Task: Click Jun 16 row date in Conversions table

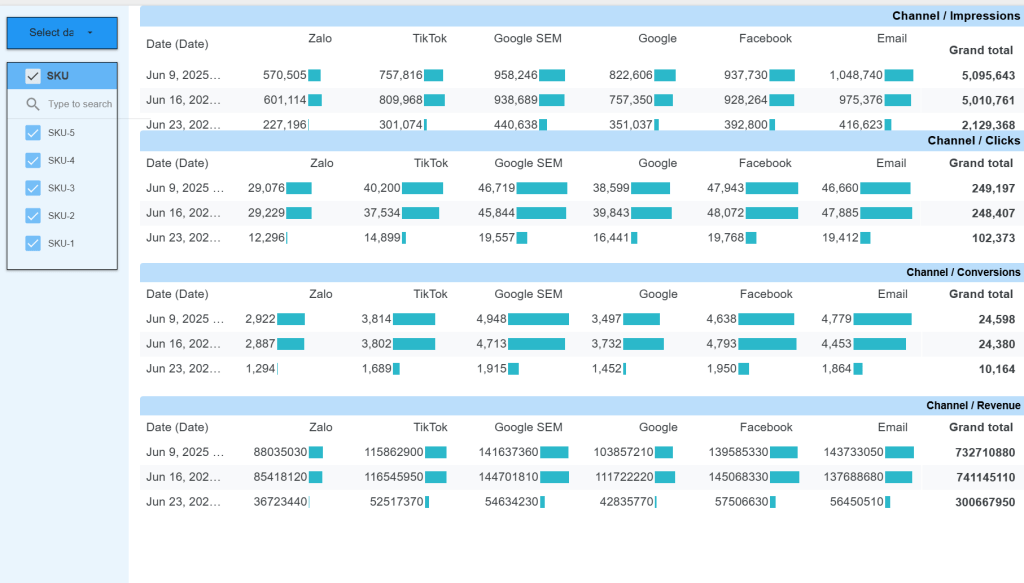Action: point(183,344)
